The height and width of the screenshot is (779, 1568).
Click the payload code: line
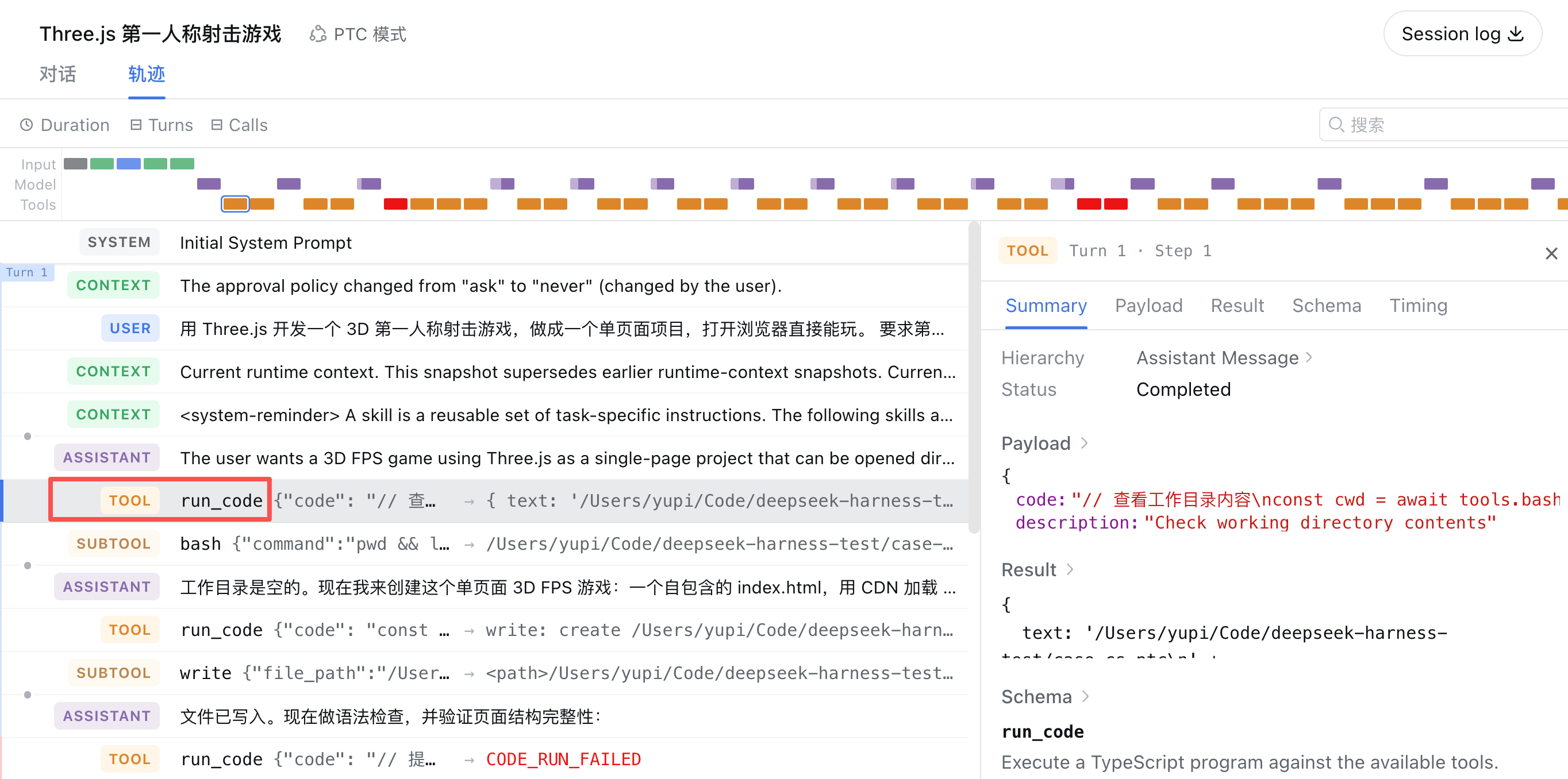(x=1288, y=500)
